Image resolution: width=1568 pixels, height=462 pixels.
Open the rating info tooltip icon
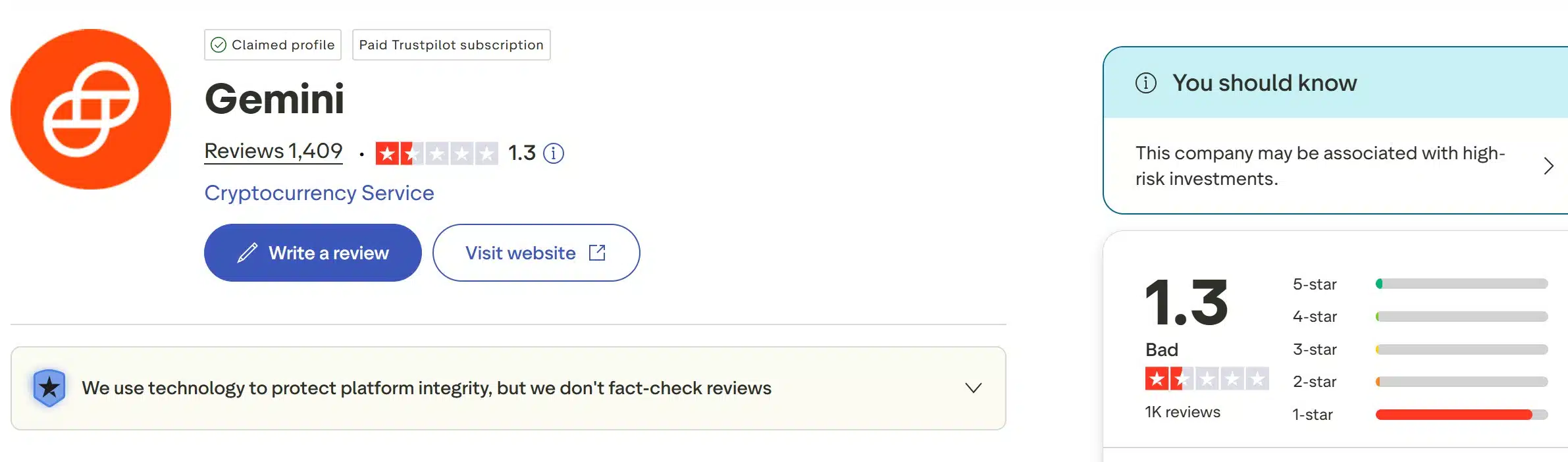[554, 153]
